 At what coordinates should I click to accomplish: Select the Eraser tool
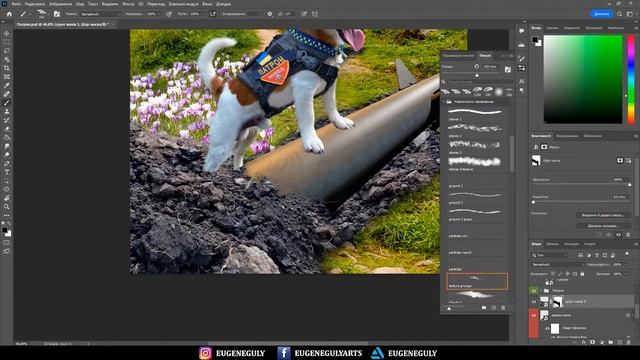pyautogui.click(x=7, y=129)
